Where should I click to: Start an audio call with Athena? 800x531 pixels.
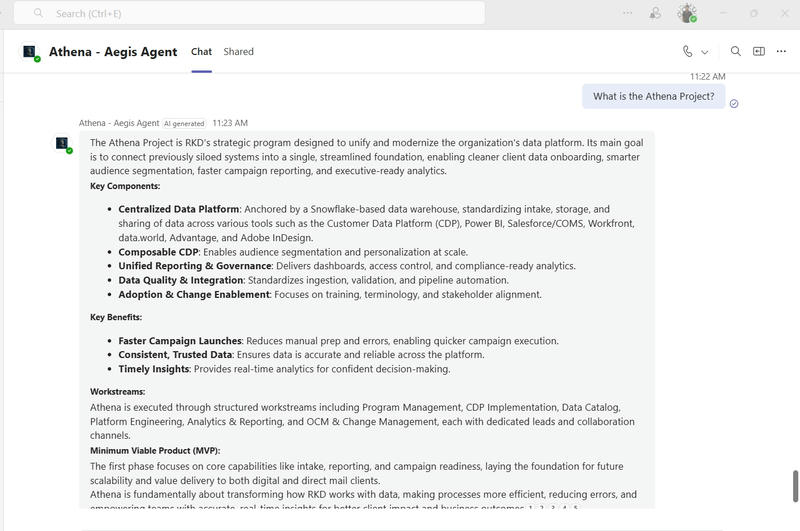click(688, 52)
